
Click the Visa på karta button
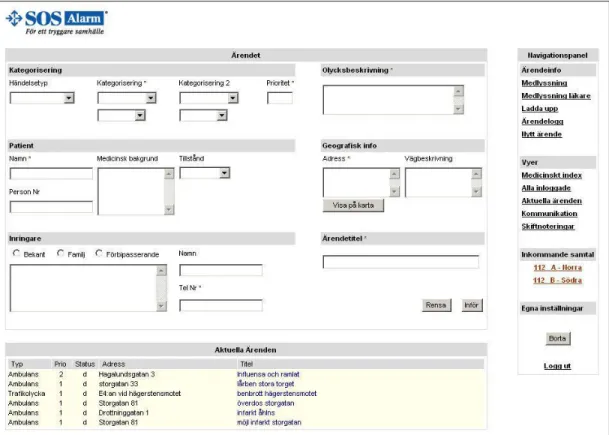point(353,205)
